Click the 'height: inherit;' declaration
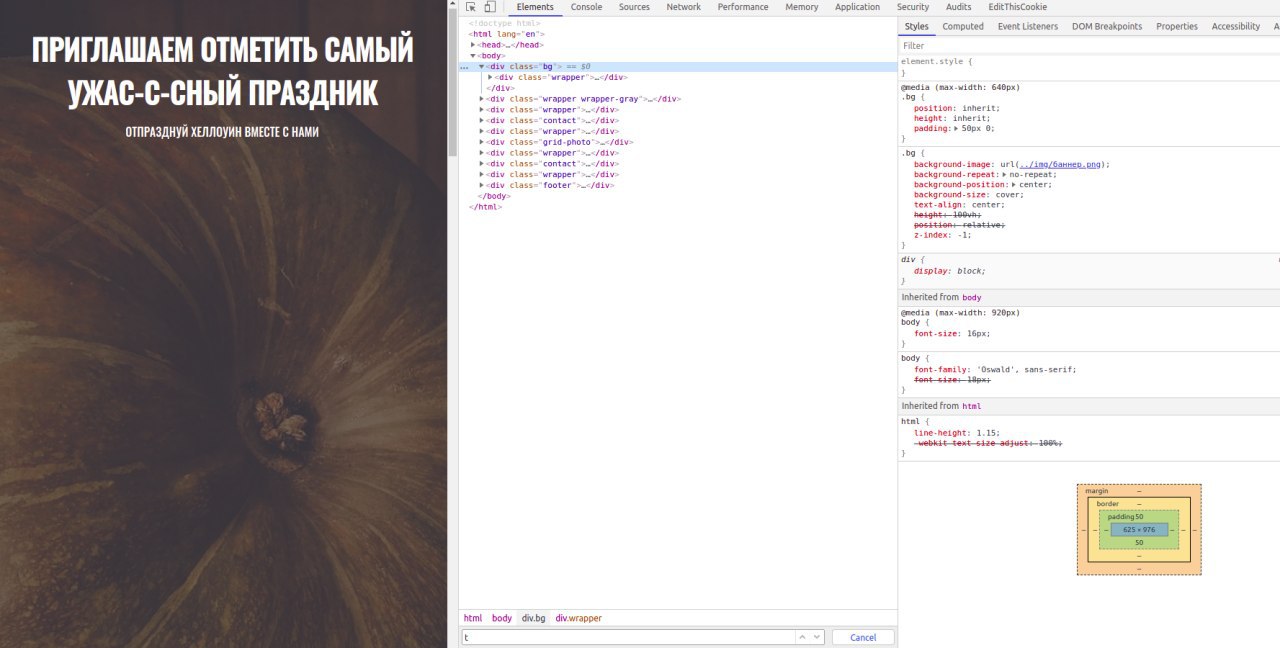The width and height of the screenshot is (1280, 648). (x=952, y=118)
